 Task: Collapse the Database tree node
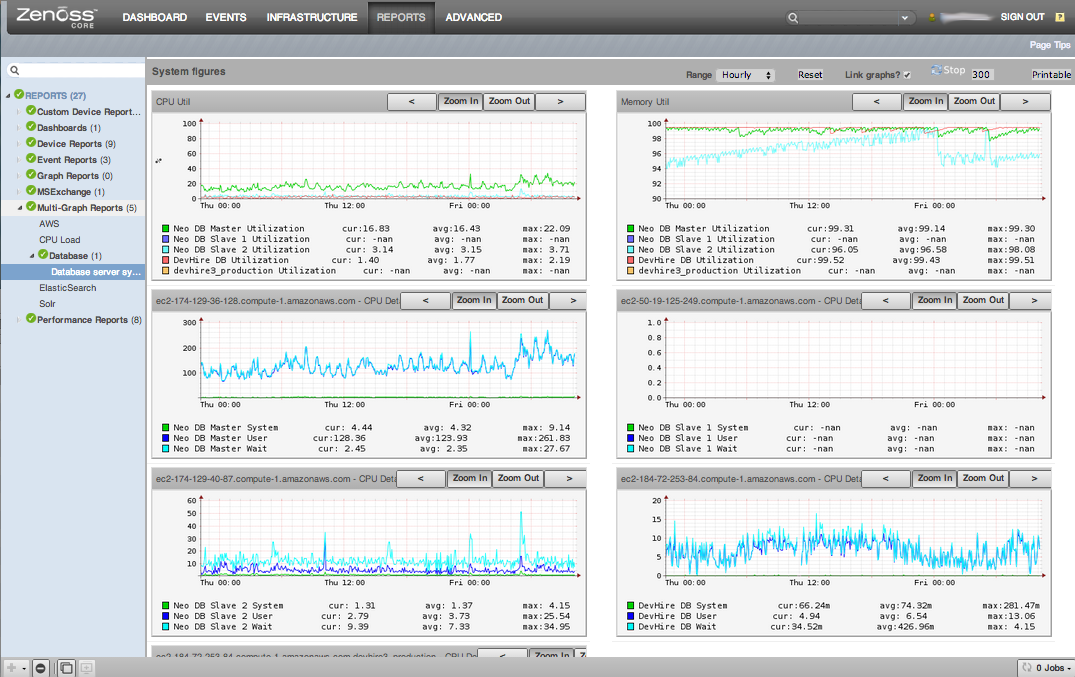[x=32, y=256]
